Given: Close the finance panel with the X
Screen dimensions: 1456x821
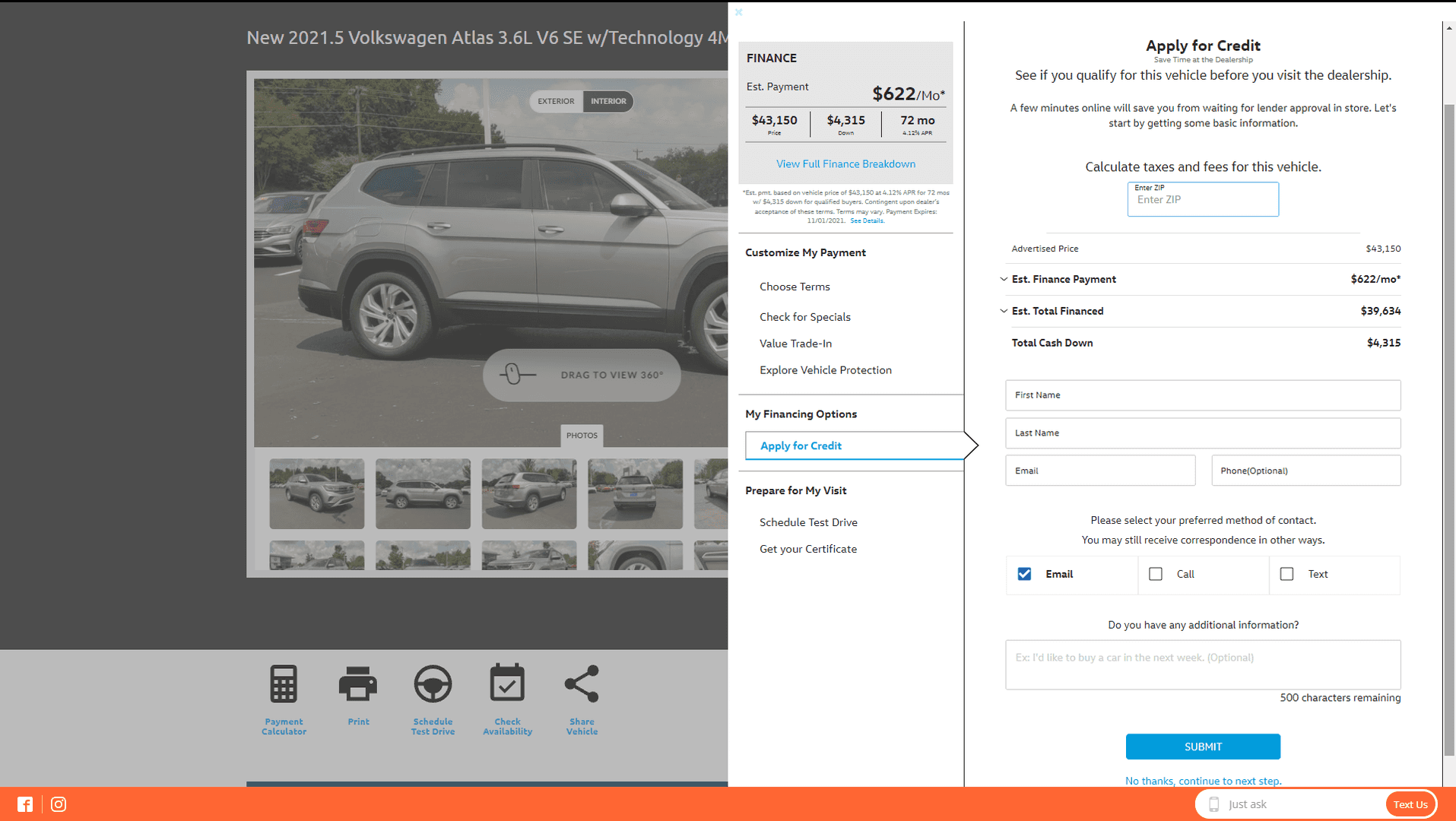Looking at the screenshot, I should (x=738, y=12).
